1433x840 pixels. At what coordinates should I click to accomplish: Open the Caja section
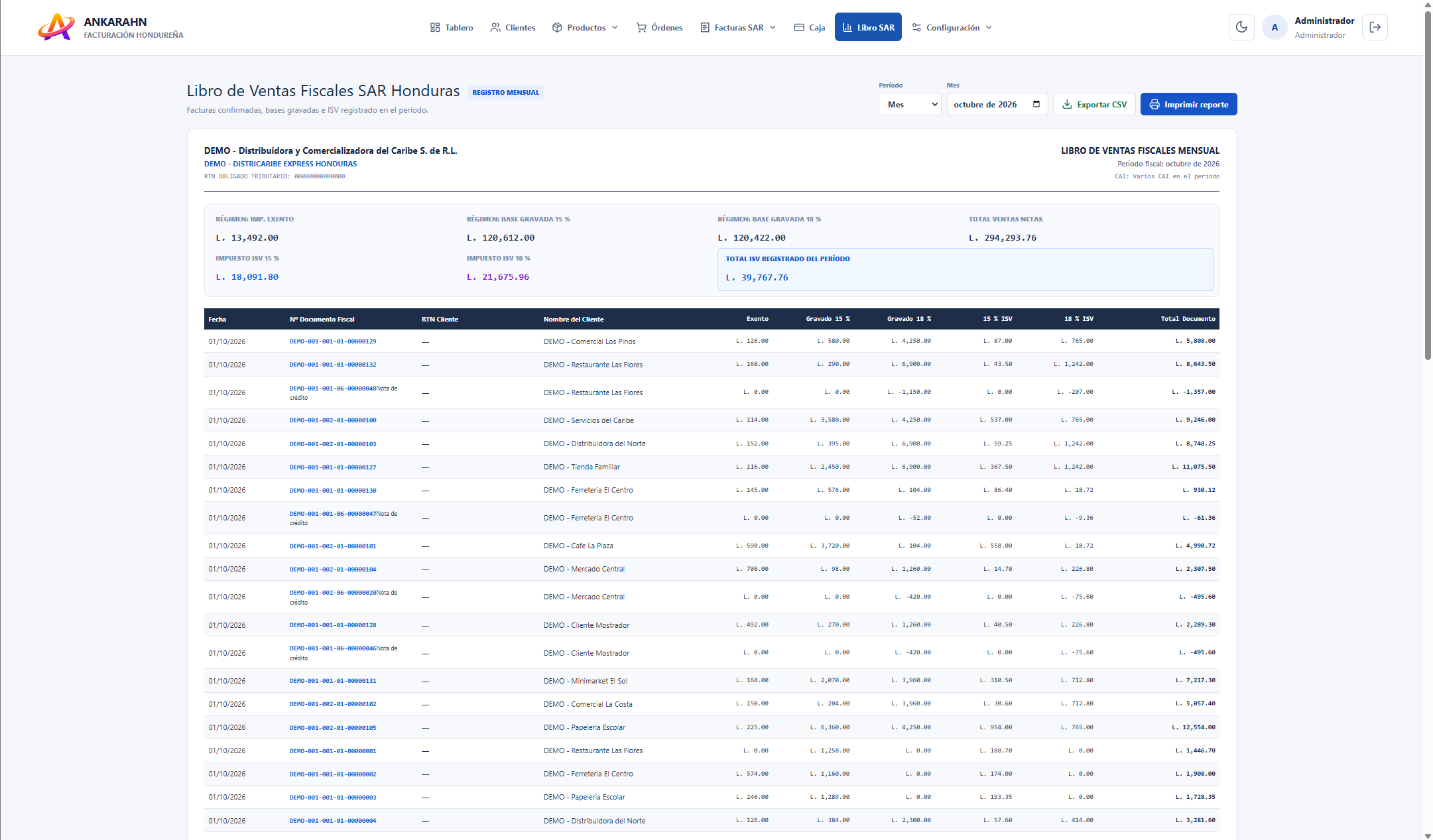[810, 27]
